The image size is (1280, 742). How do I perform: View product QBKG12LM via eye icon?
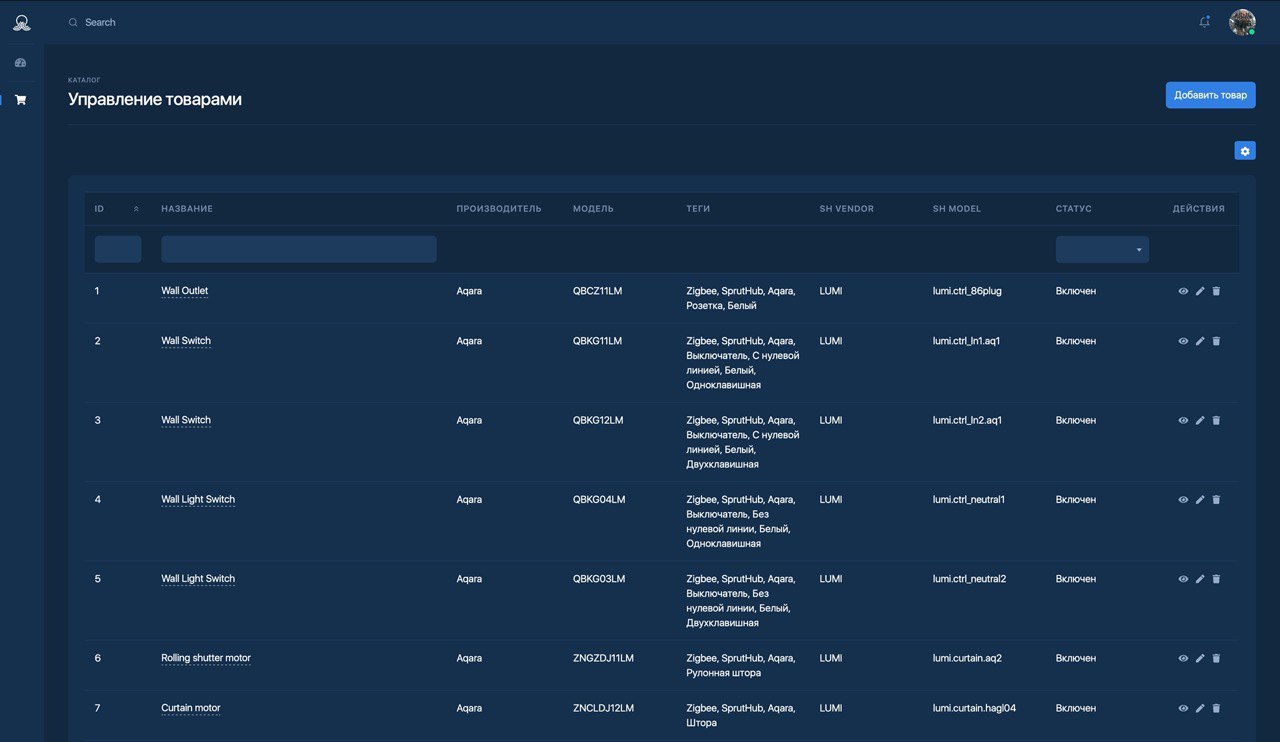pyautogui.click(x=1183, y=420)
